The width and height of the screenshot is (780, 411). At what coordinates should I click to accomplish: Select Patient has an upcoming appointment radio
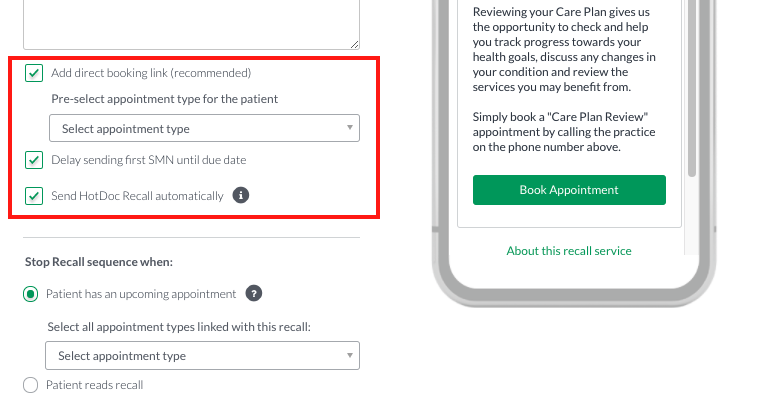31,294
